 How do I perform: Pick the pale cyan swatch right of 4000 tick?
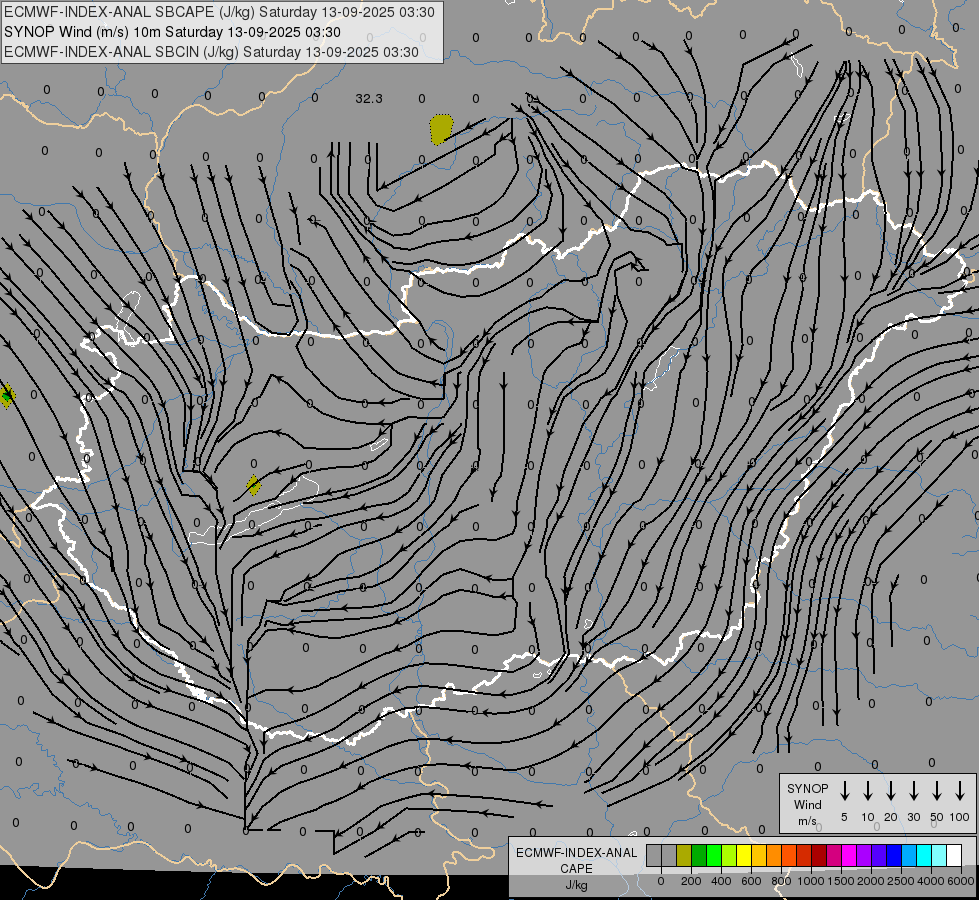(940, 855)
